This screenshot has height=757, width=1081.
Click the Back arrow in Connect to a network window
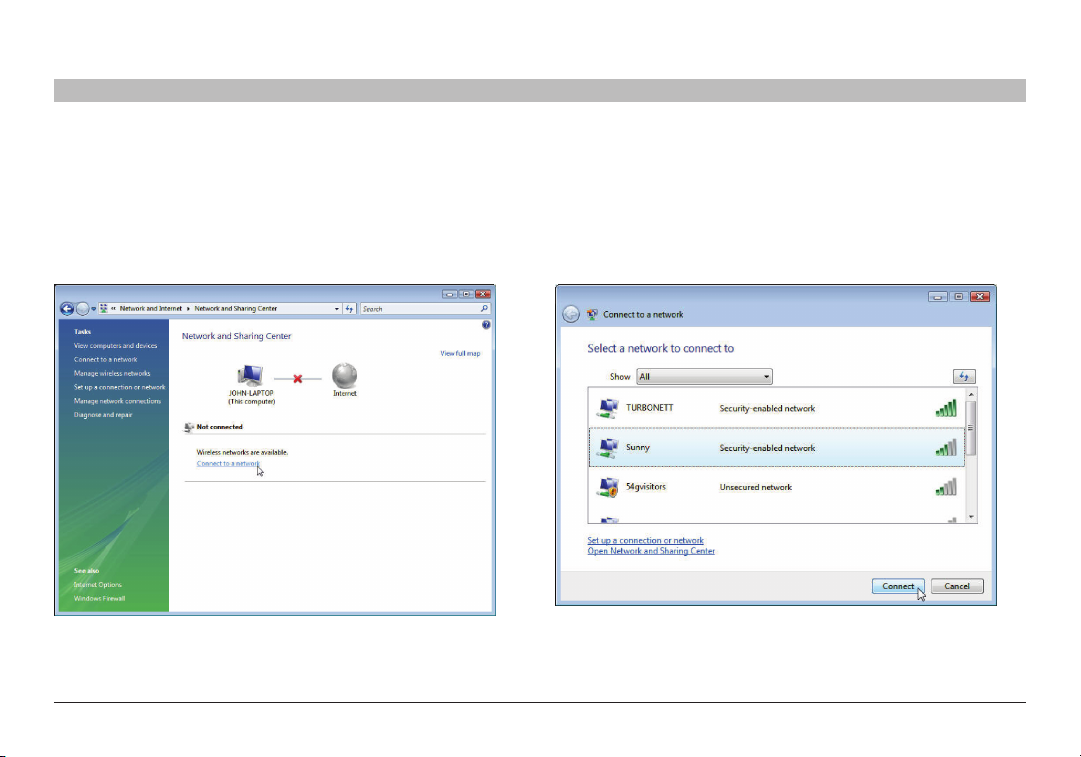click(x=571, y=314)
